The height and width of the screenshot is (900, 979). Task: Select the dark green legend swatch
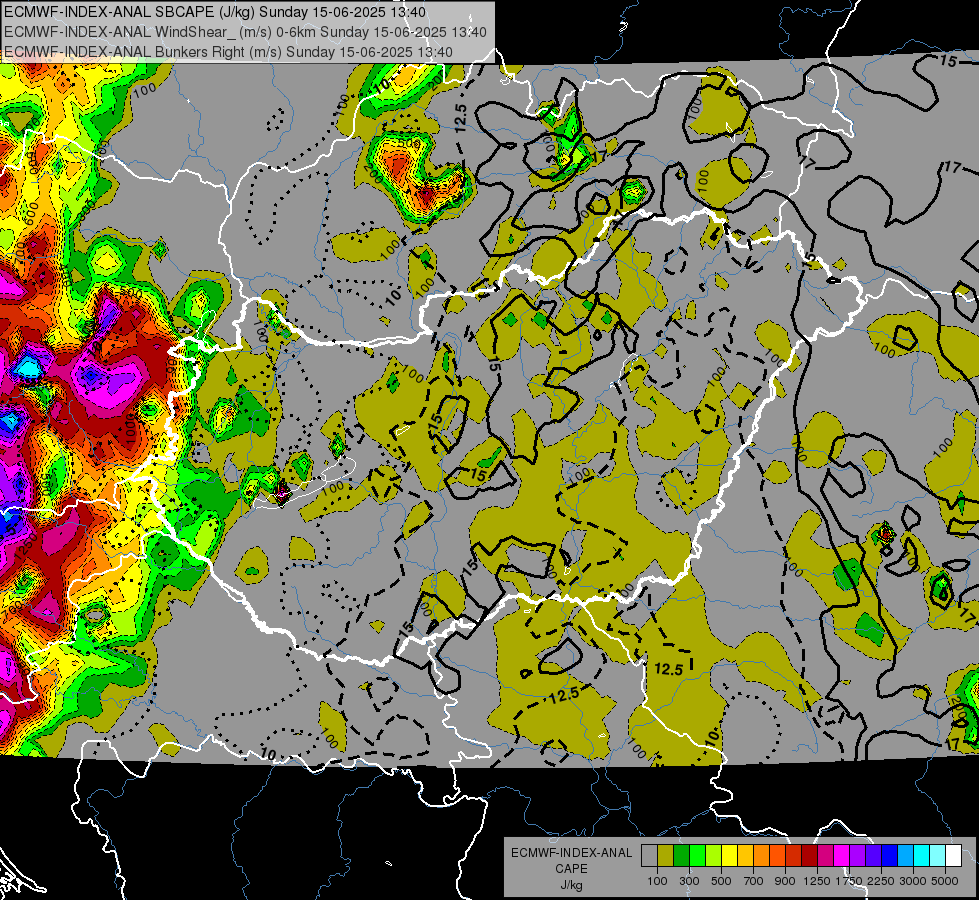[x=681, y=856]
